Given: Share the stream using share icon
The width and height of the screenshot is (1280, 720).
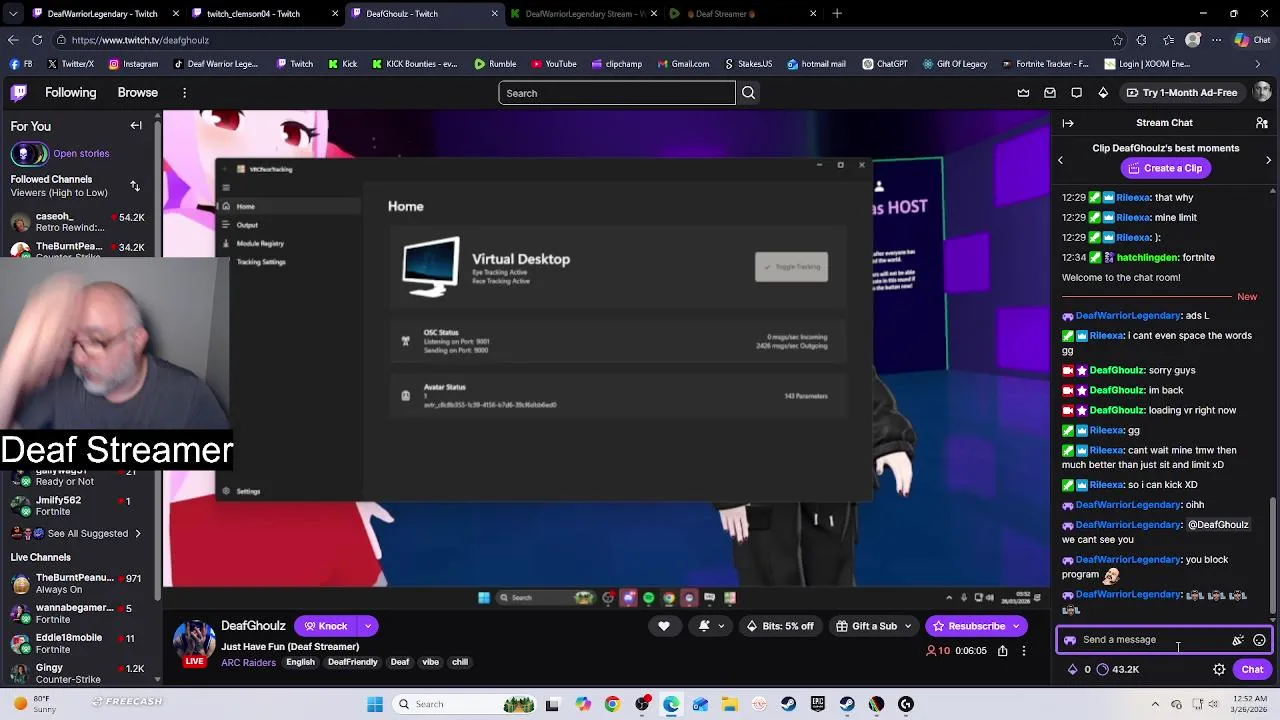Looking at the screenshot, I should (1002, 651).
